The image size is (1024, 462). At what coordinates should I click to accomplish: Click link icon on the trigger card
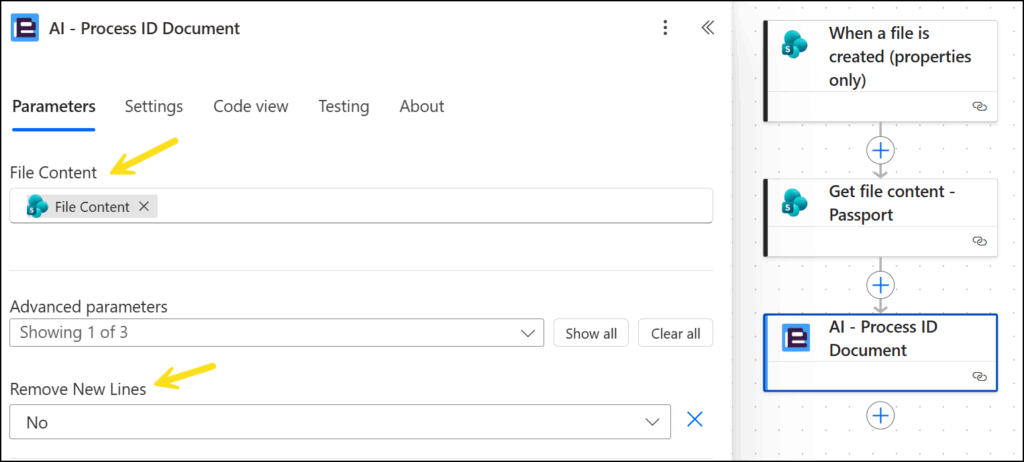[979, 106]
